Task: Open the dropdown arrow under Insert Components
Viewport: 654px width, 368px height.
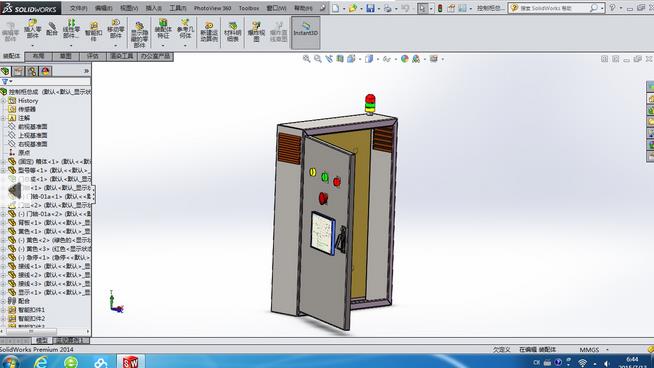Action: click(x=33, y=45)
